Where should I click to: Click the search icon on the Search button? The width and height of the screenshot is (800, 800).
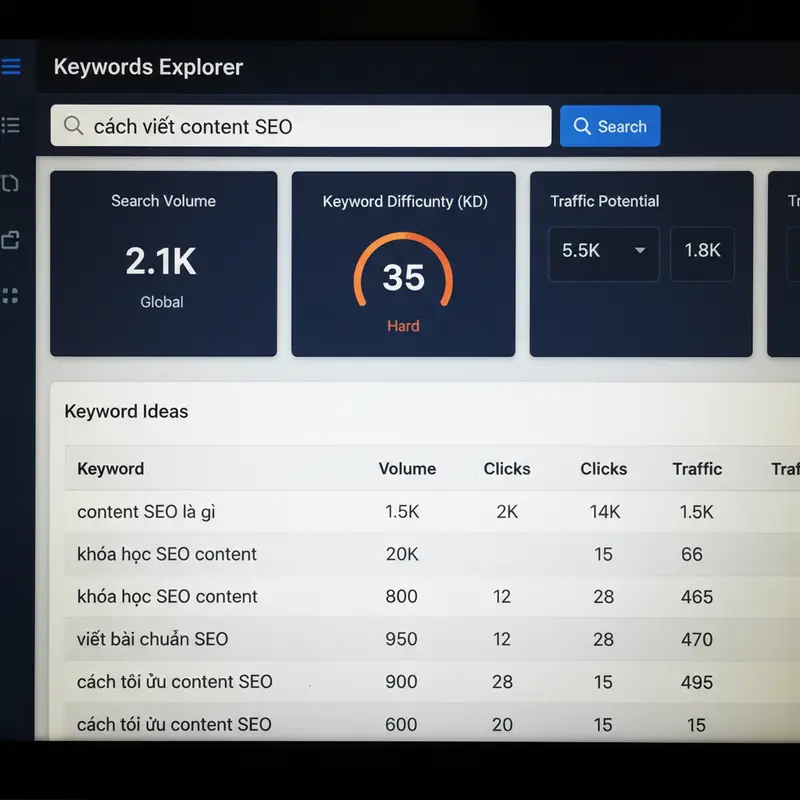click(582, 126)
